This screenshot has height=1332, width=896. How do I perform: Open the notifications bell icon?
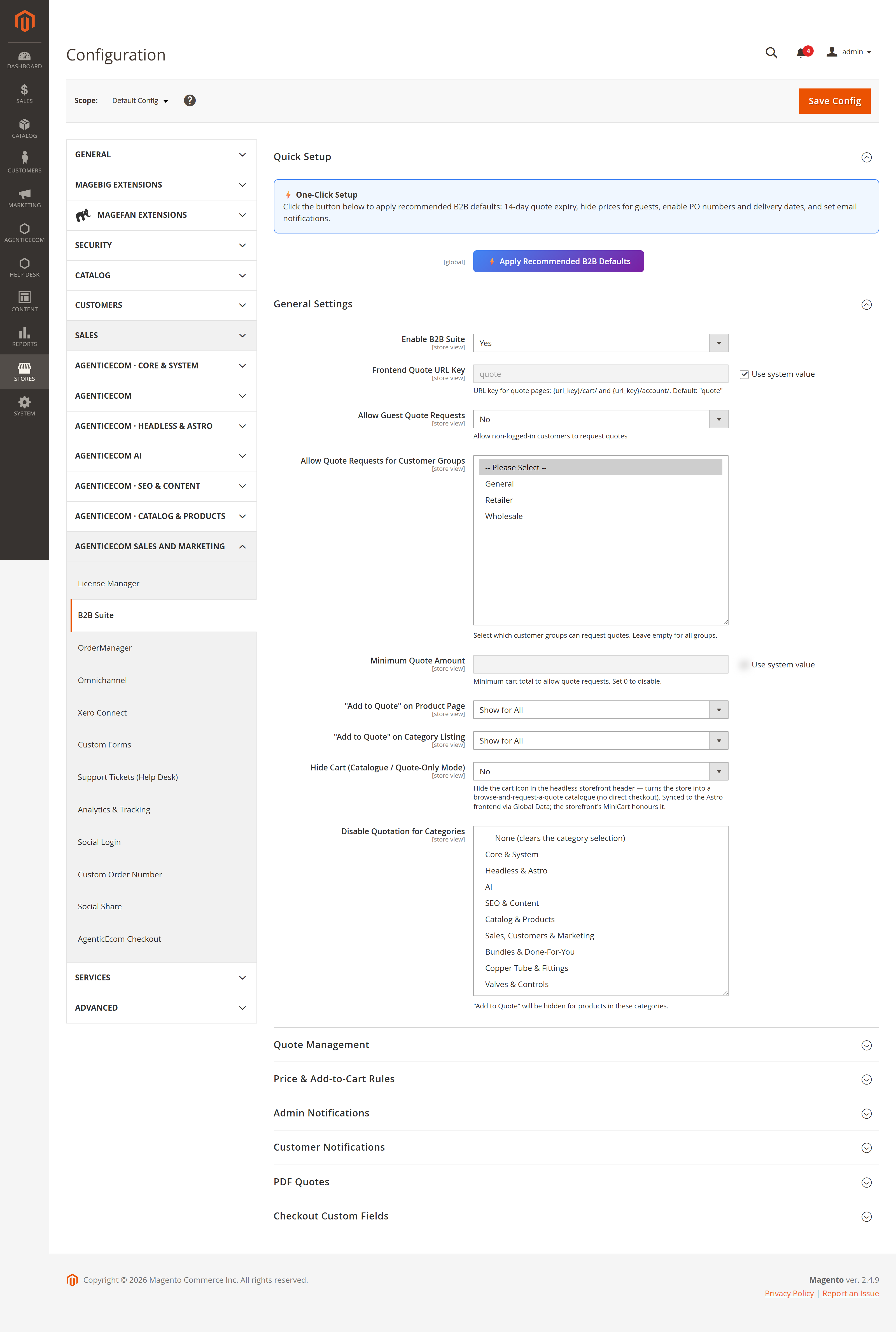[x=801, y=53]
